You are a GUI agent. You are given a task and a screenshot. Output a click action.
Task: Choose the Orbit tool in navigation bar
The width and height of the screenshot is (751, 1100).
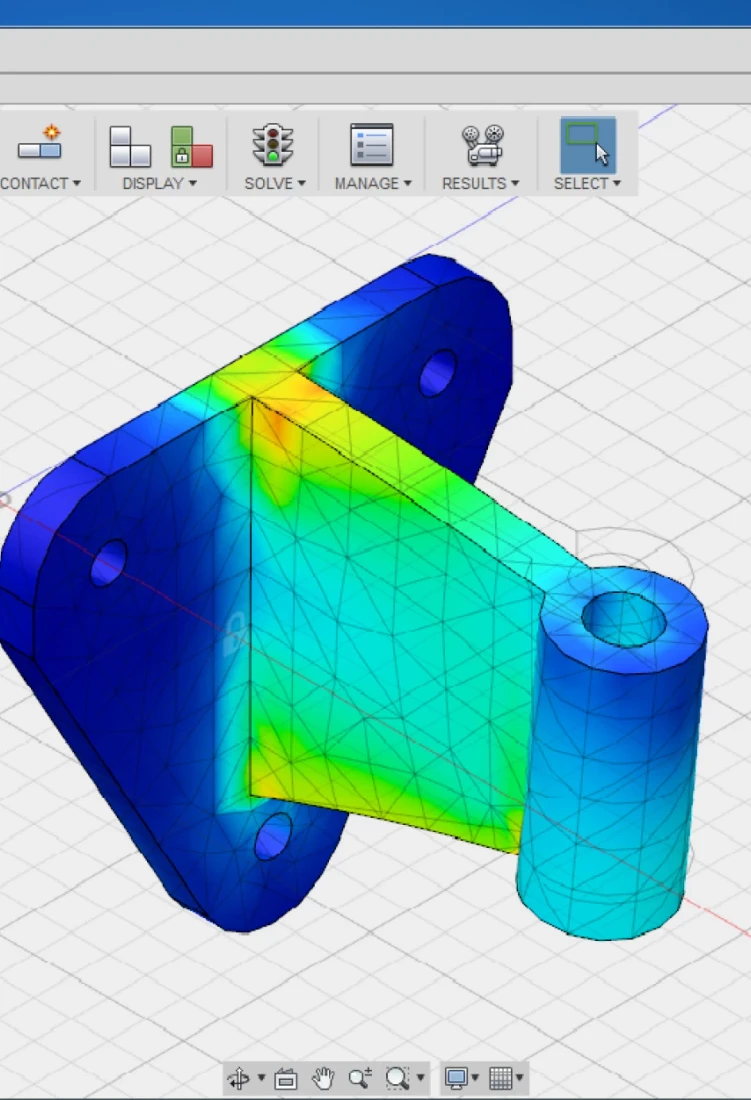(x=239, y=1078)
